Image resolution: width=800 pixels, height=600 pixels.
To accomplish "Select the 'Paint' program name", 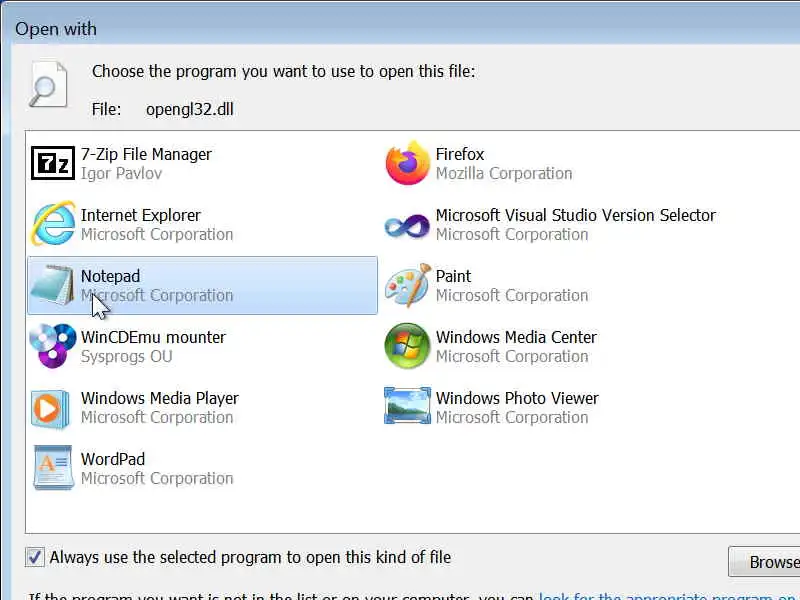I will click(453, 276).
